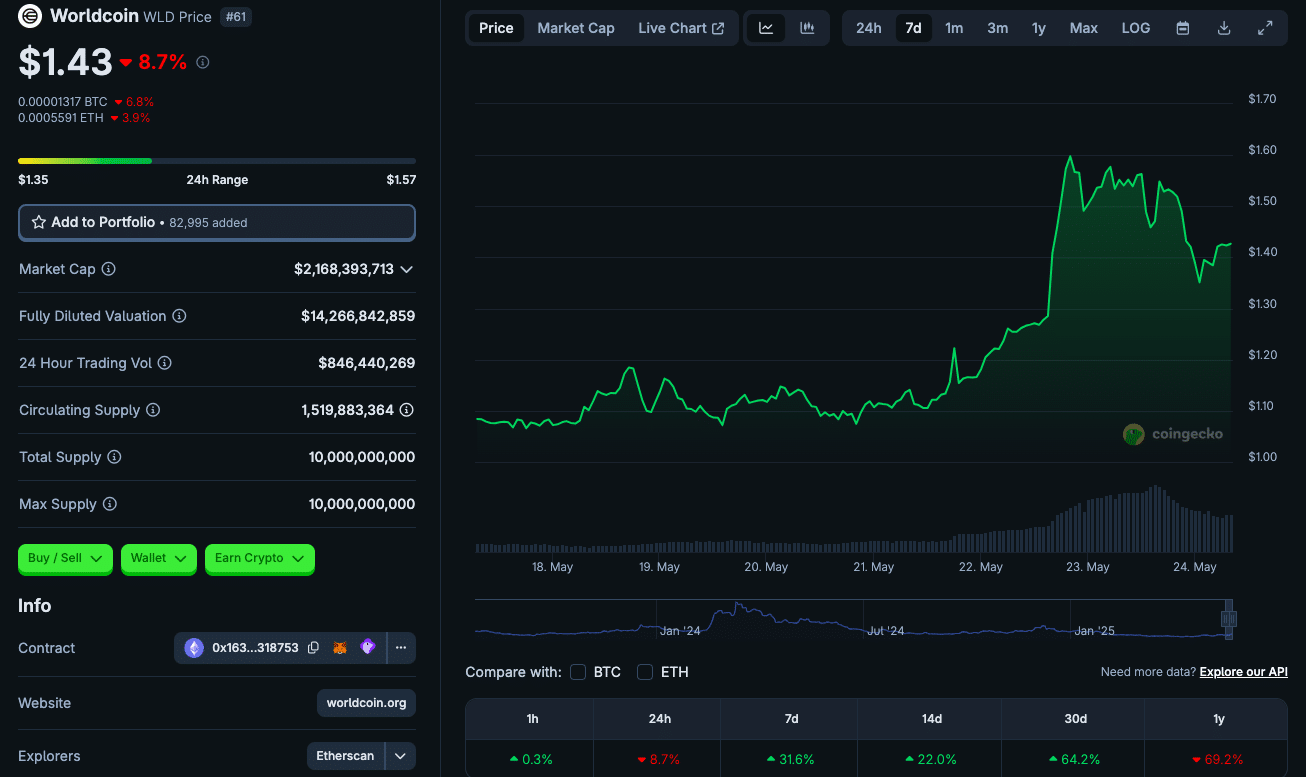Show Fully Diluted Valuation info icon
The width and height of the screenshot is (1306, 777).
(179, 316)
